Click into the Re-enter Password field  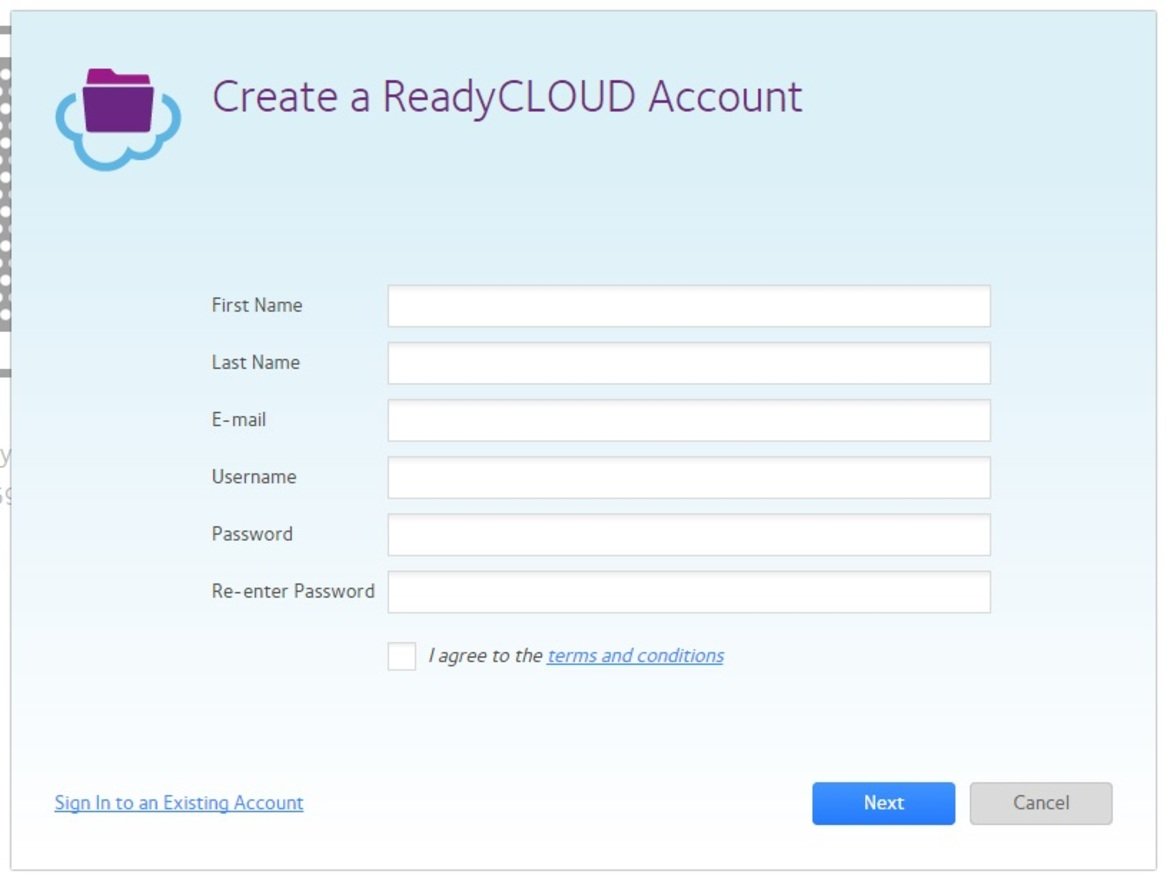pyautogui.click(x=689, y=592)
